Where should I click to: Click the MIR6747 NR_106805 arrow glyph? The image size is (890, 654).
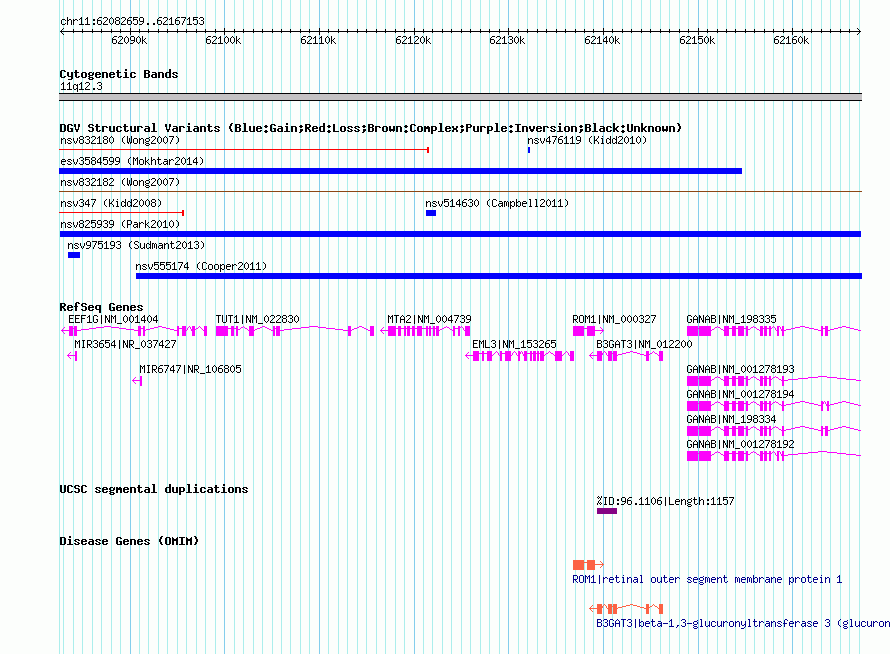point(137,381)
